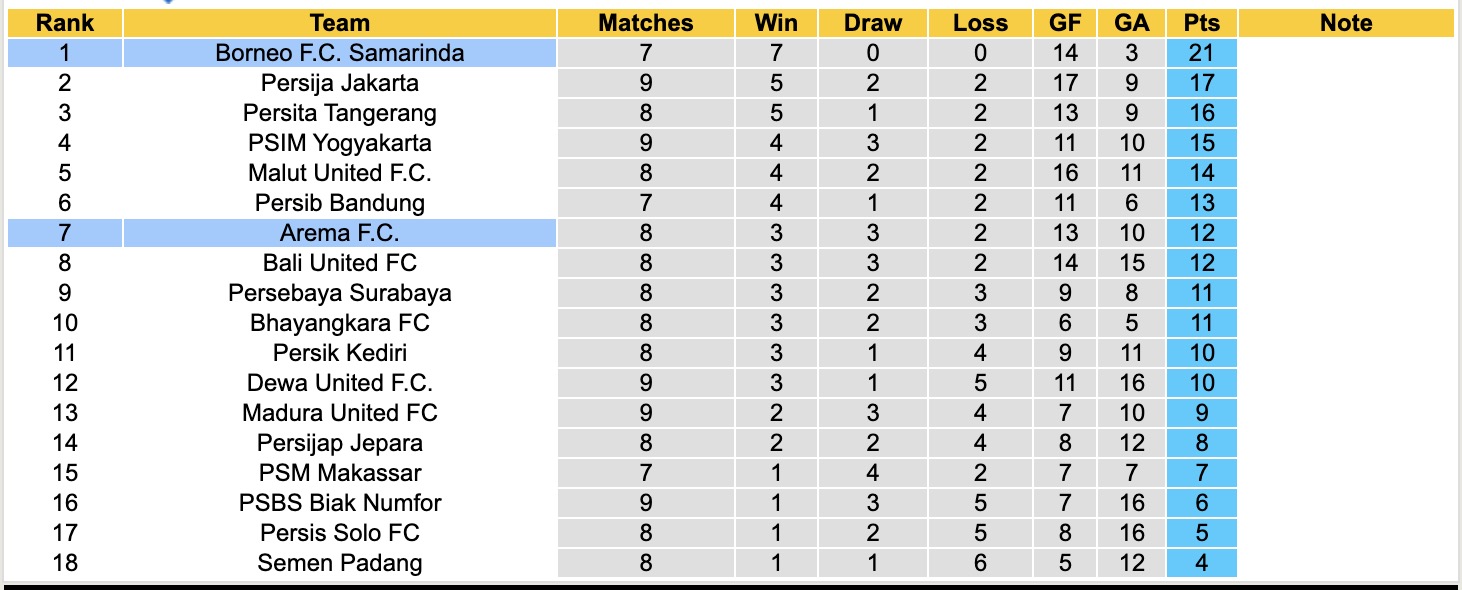Select the Matches column header

(645, 23)
